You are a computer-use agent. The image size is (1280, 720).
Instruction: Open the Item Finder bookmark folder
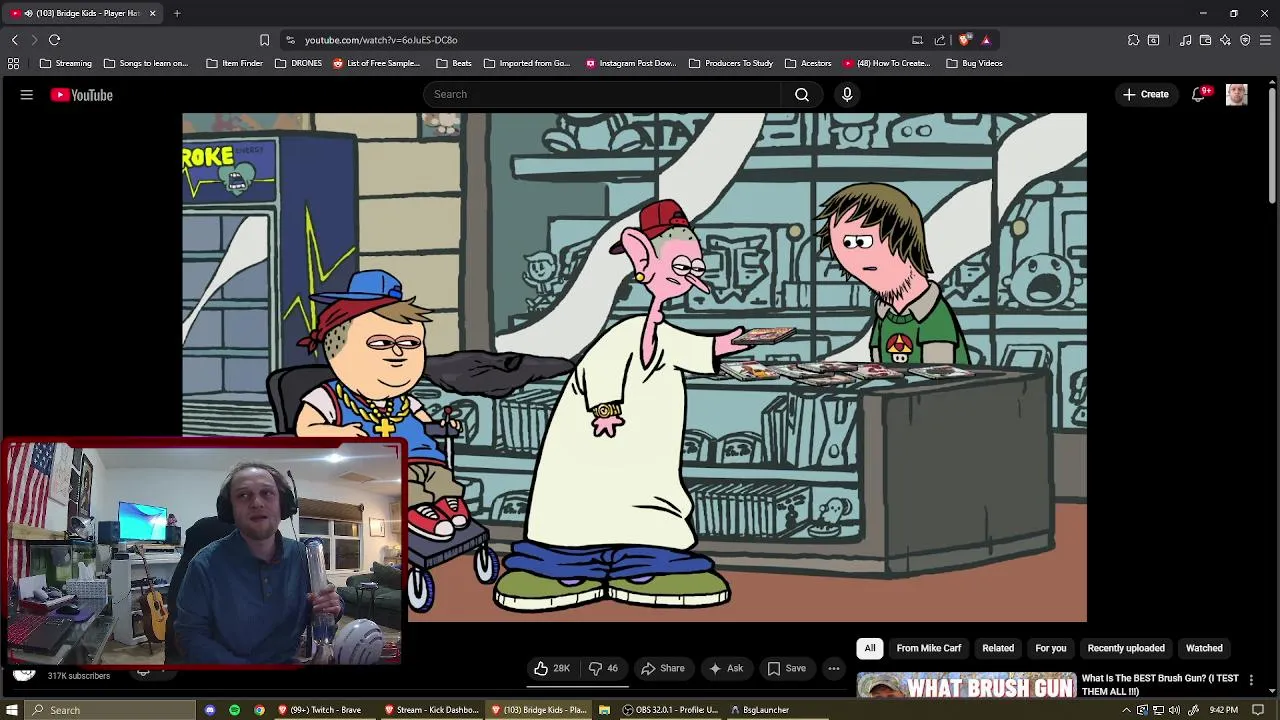[234, 63]
